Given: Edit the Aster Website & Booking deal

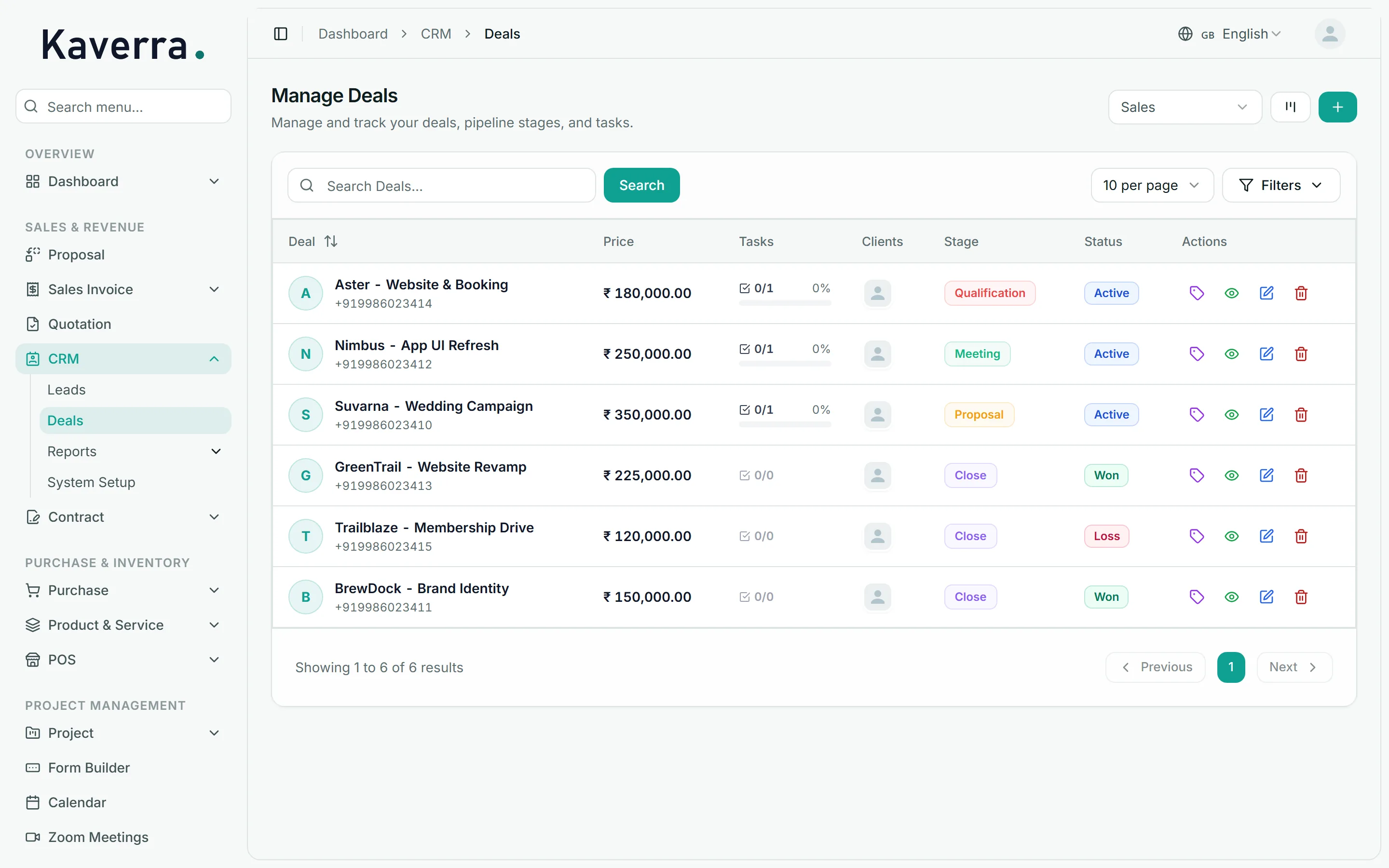Looking at the screenshot, I should (1267, 293).
